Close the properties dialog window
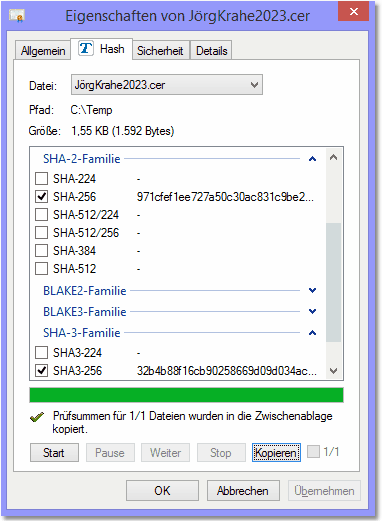 point(353,11)
